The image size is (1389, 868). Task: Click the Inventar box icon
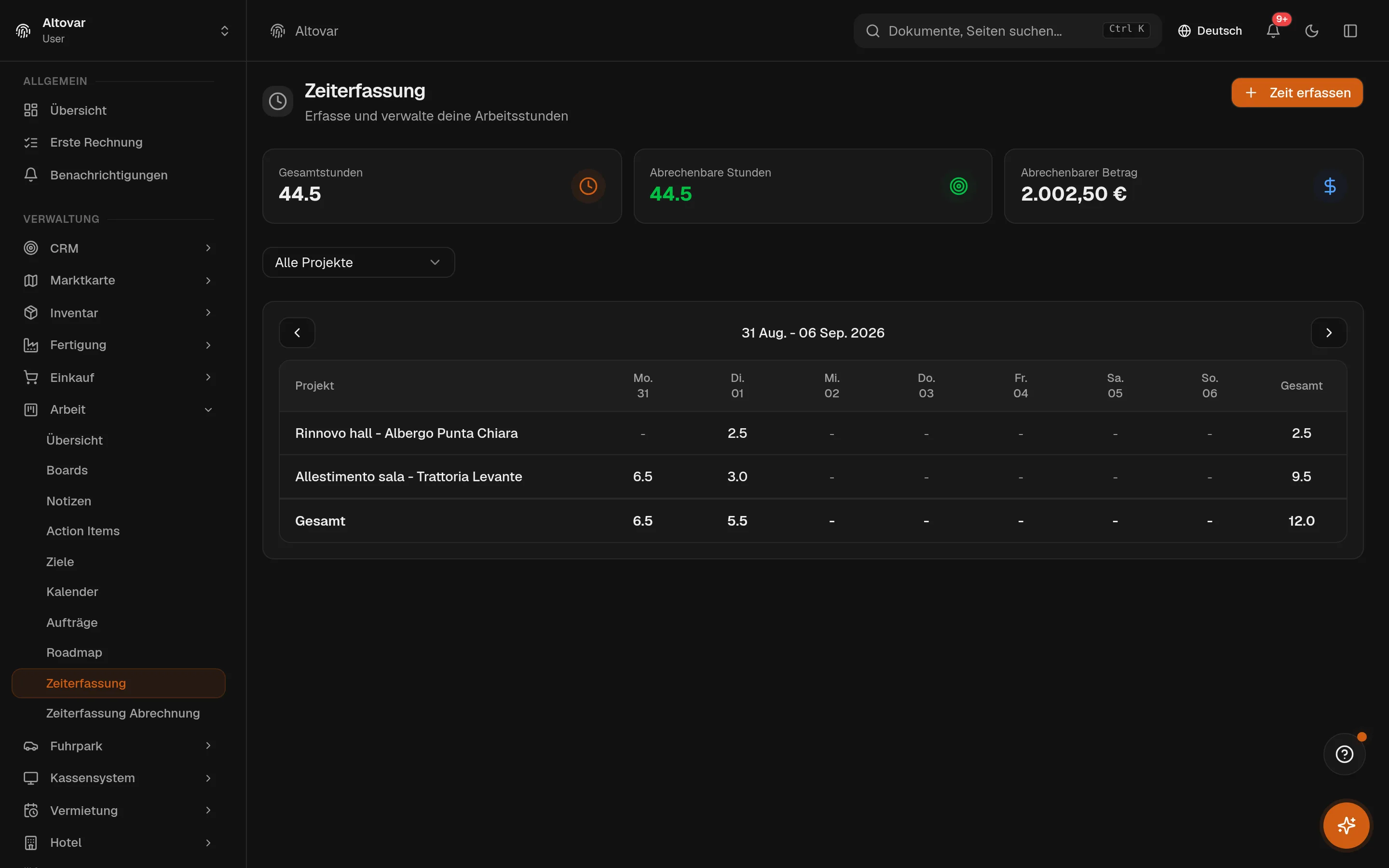[x=31, y=312]
